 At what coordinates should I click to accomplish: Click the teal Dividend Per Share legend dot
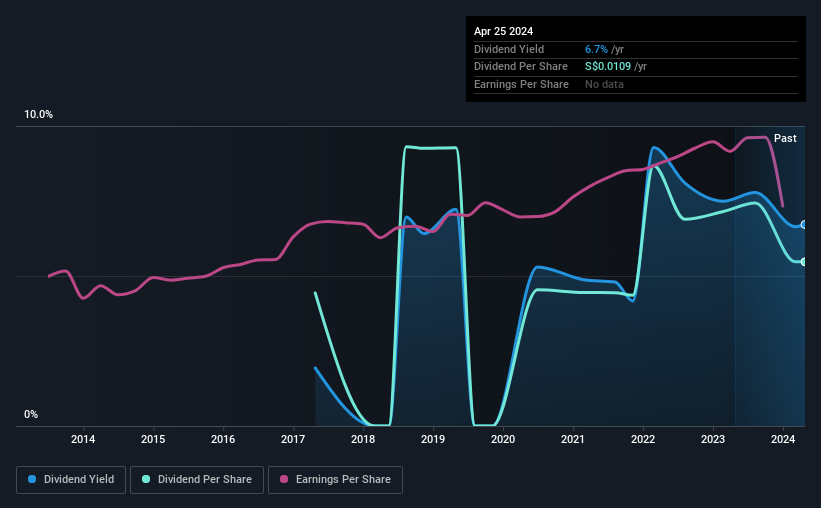tap(146, 479)
